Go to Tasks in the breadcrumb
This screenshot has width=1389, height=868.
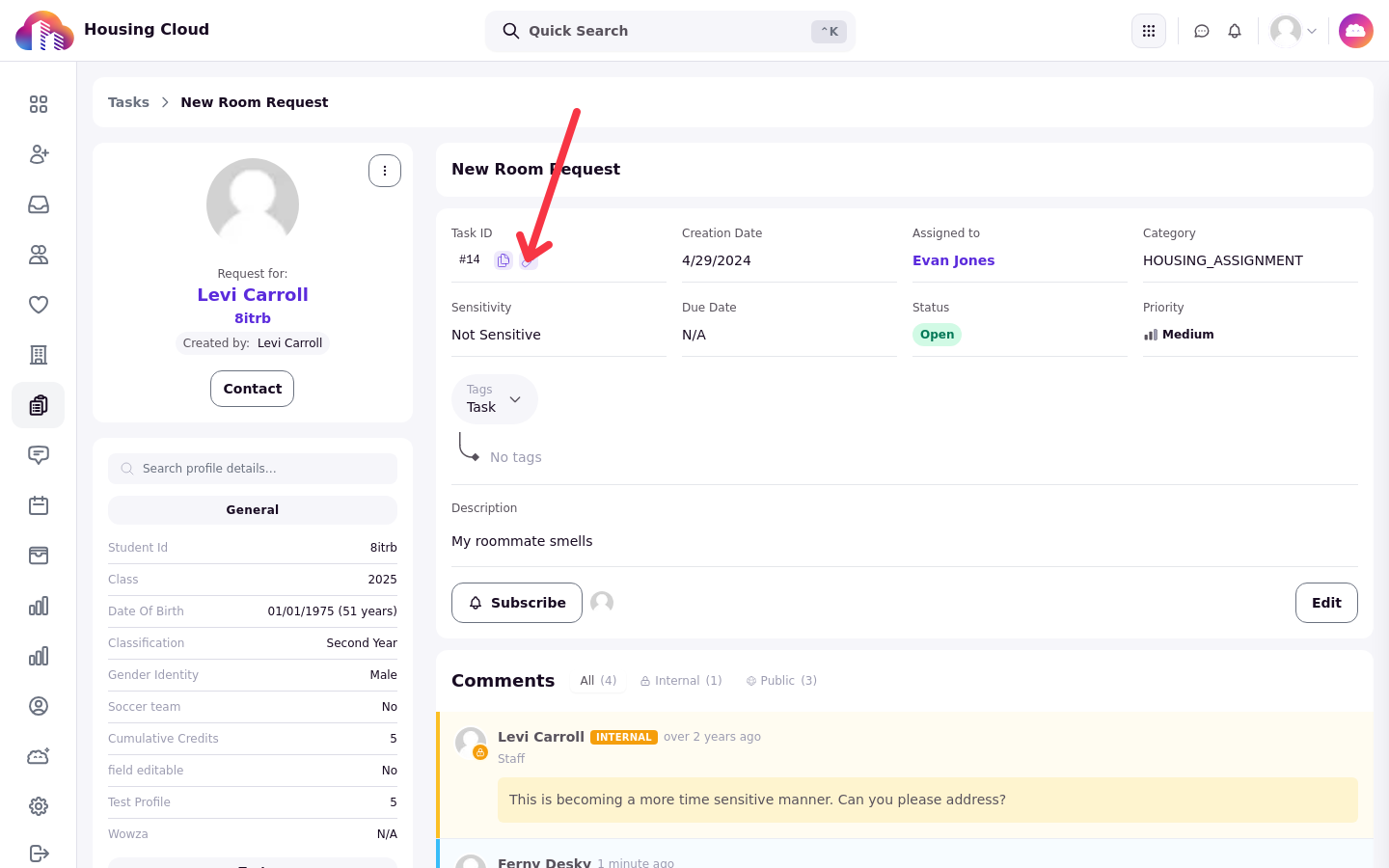click(128, 102)
